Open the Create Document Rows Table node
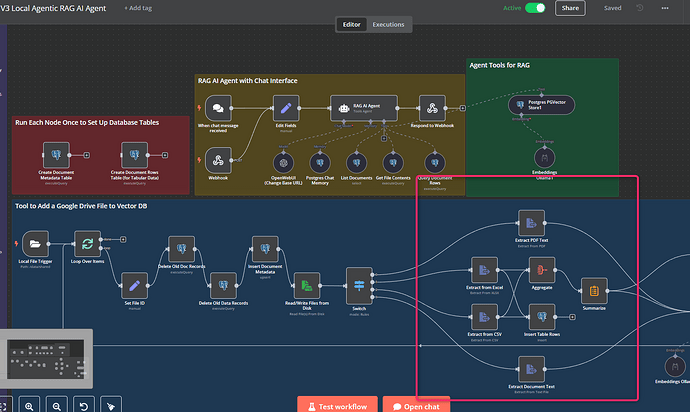 134,155
